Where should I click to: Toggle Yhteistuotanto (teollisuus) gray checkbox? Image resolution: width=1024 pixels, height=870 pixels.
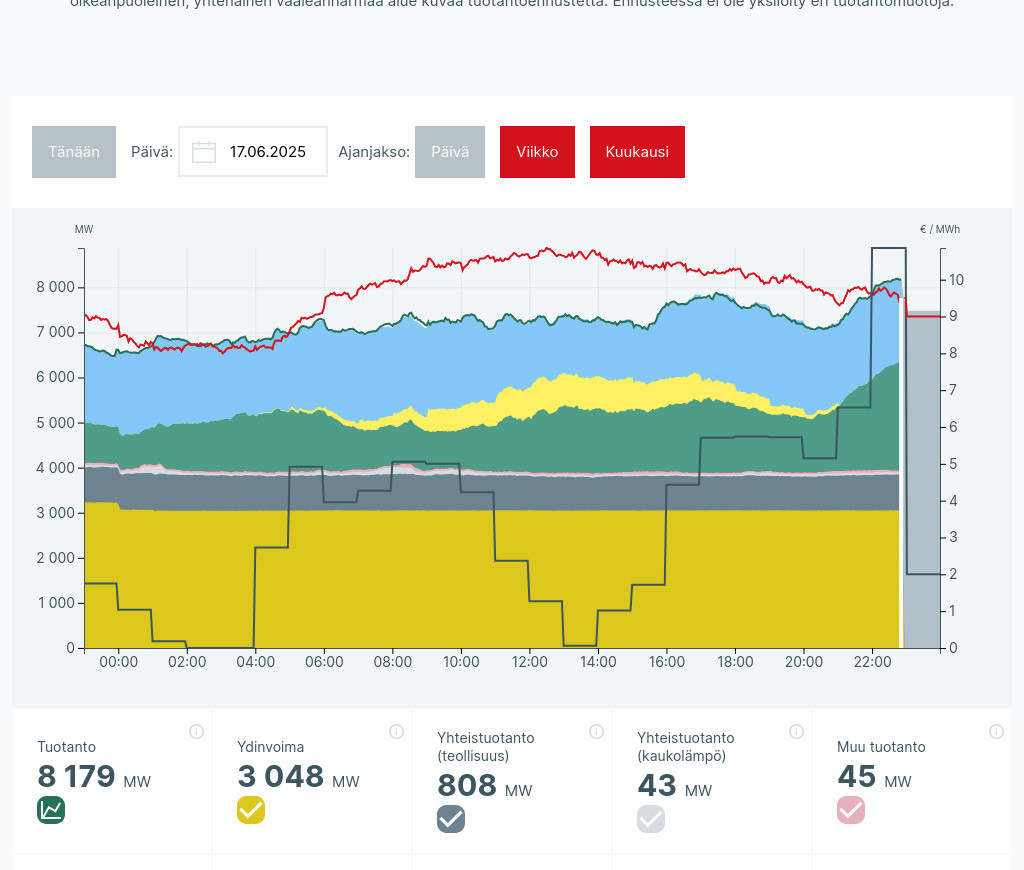[451, 819]
